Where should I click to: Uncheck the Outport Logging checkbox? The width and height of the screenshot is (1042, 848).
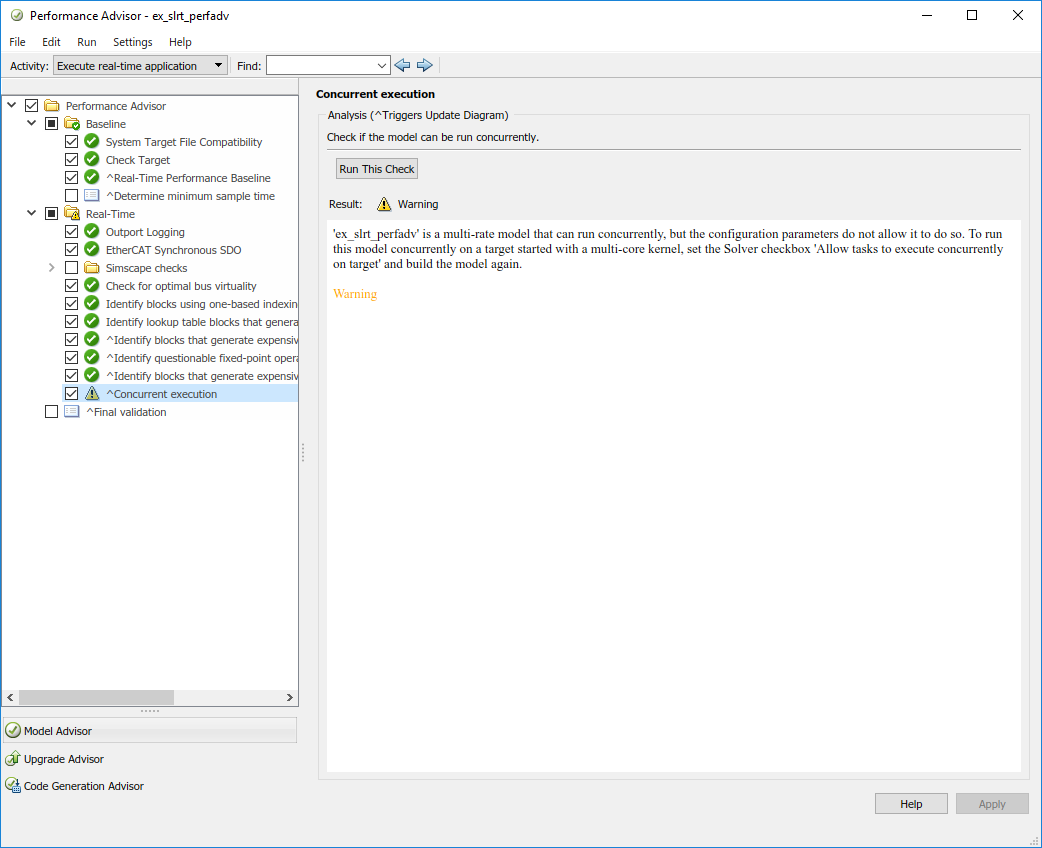71,231
